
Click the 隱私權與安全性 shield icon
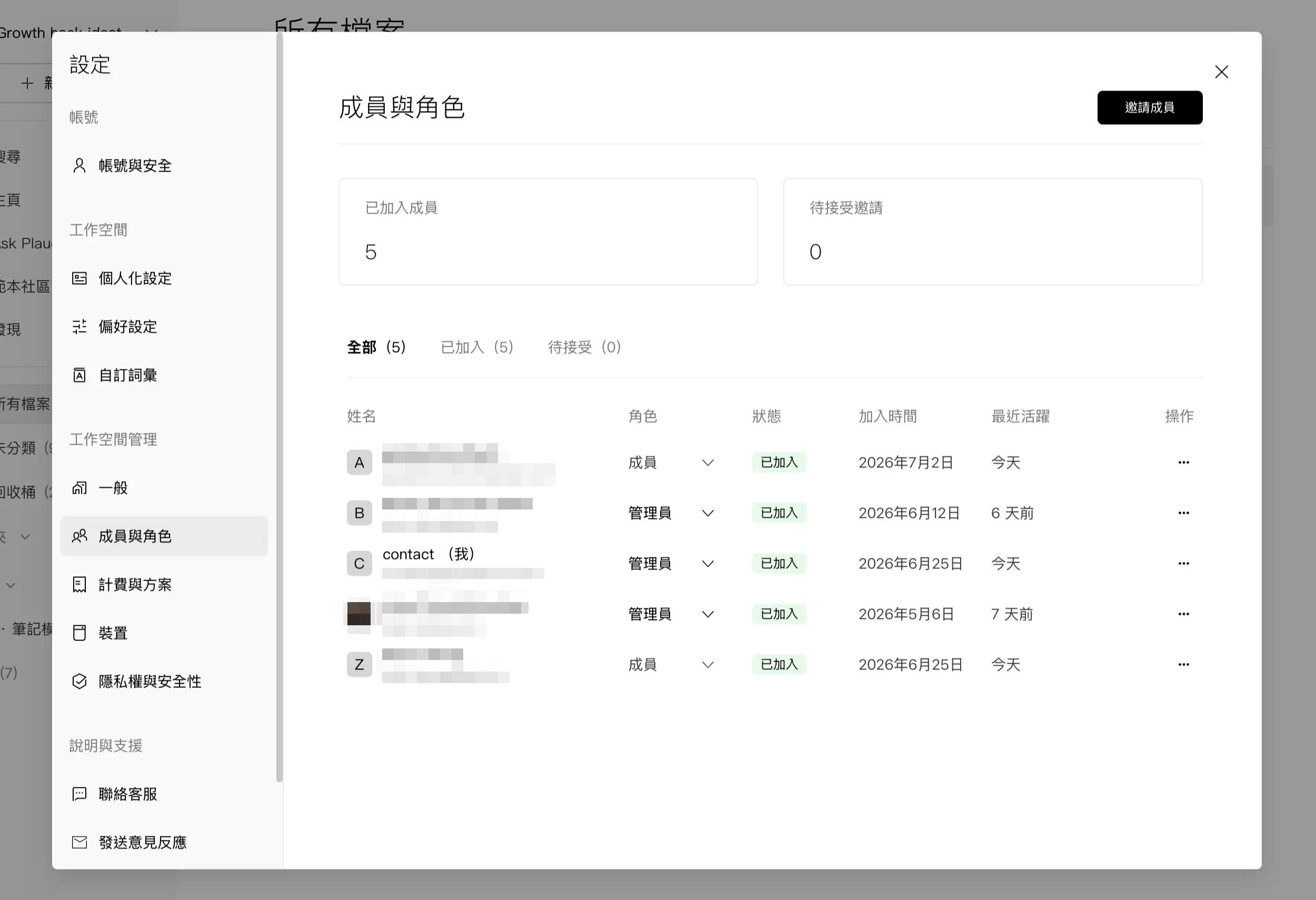(x=79, y=681)
